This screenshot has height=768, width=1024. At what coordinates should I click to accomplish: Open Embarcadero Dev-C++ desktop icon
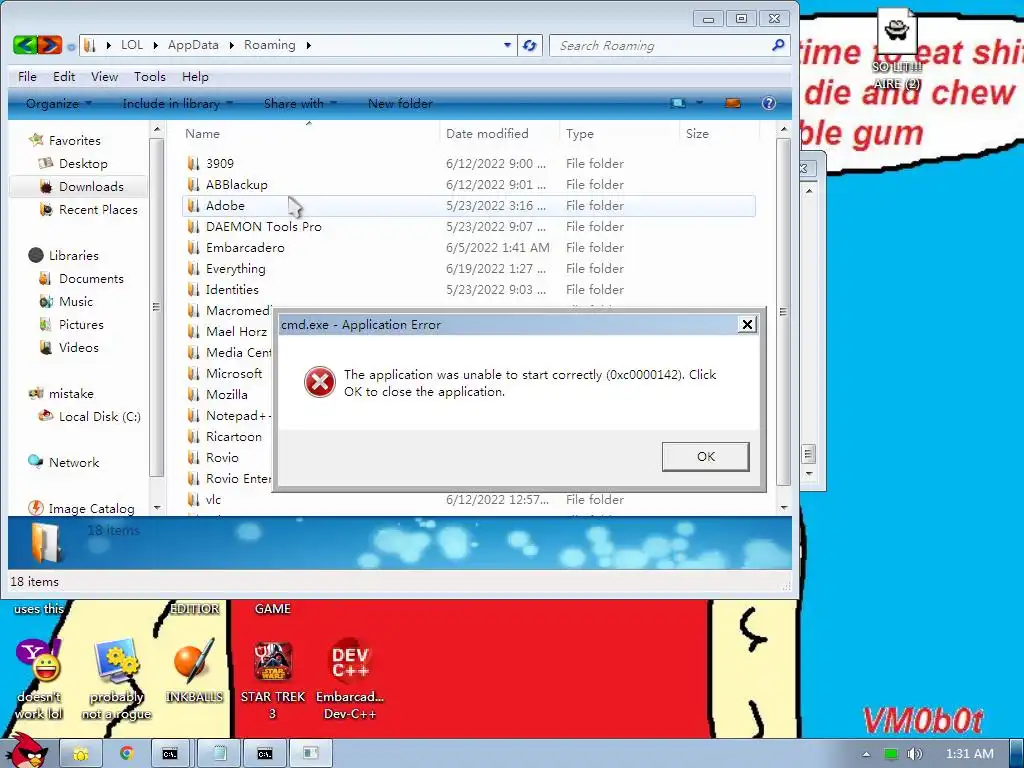[x=350, y=679]
